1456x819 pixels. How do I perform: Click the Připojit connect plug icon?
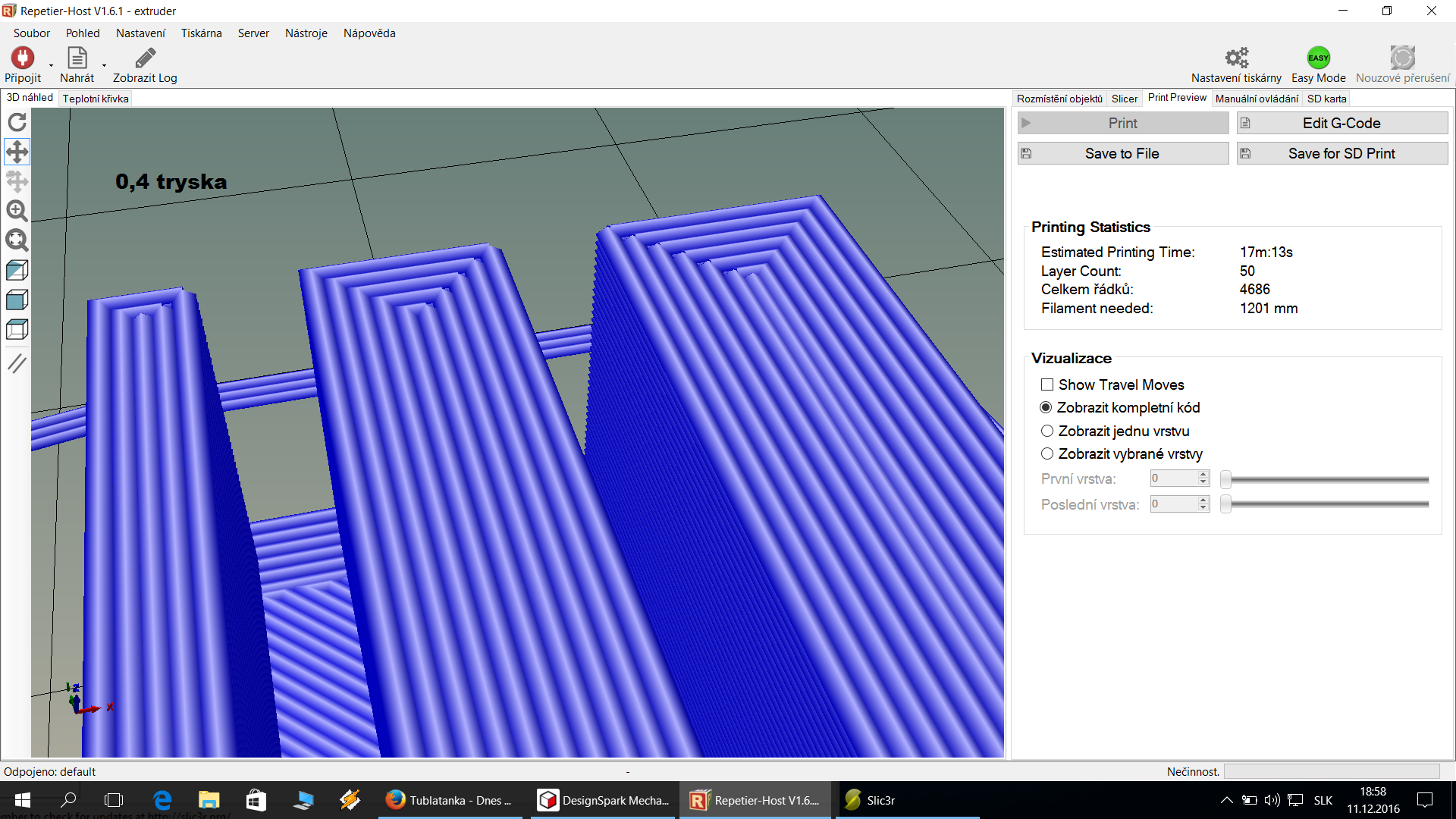[22, 58]
